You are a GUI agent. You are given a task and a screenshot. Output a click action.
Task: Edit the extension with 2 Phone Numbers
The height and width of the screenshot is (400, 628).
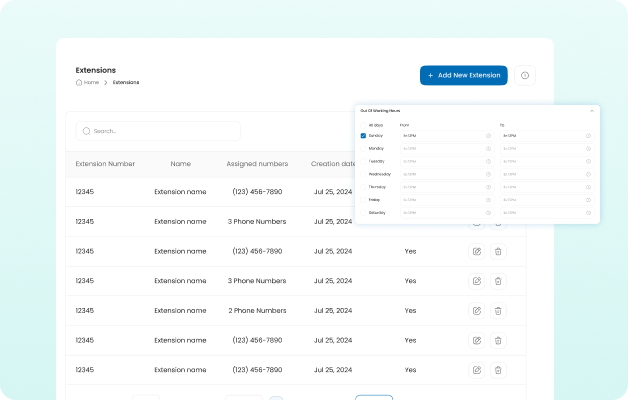476,311
